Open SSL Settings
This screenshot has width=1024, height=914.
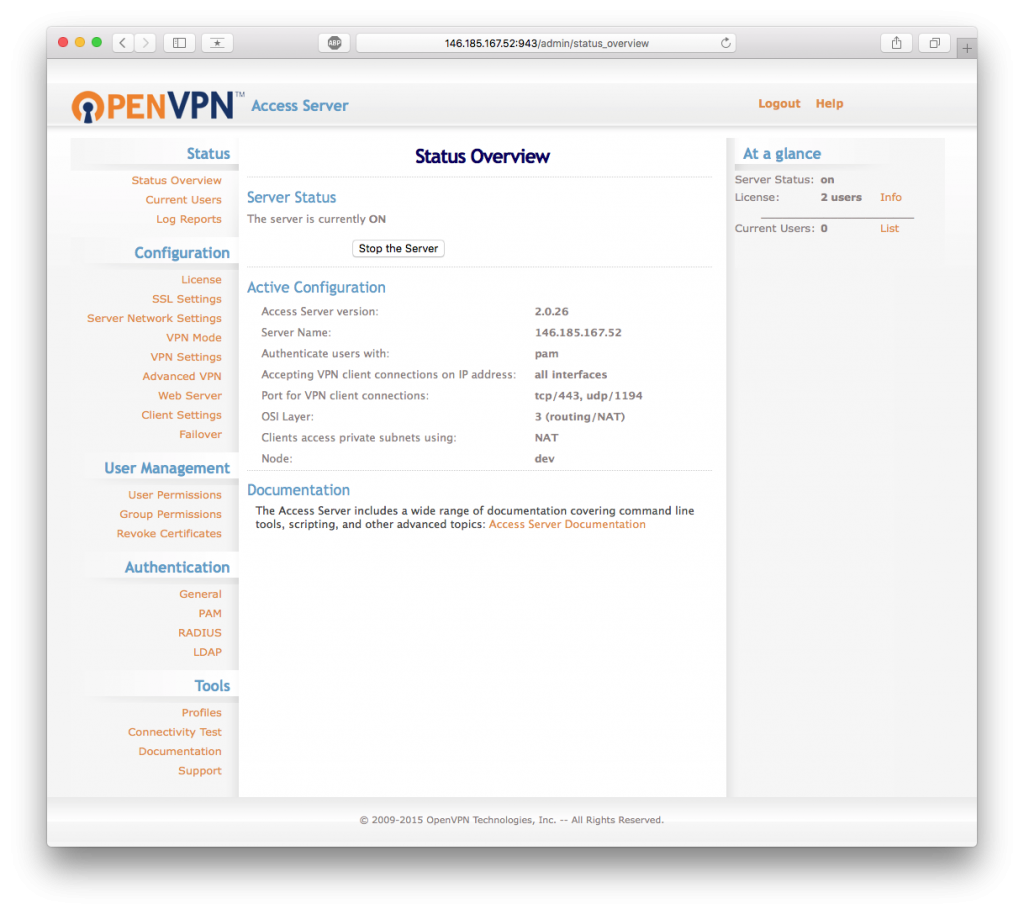[x=187, y=299]
